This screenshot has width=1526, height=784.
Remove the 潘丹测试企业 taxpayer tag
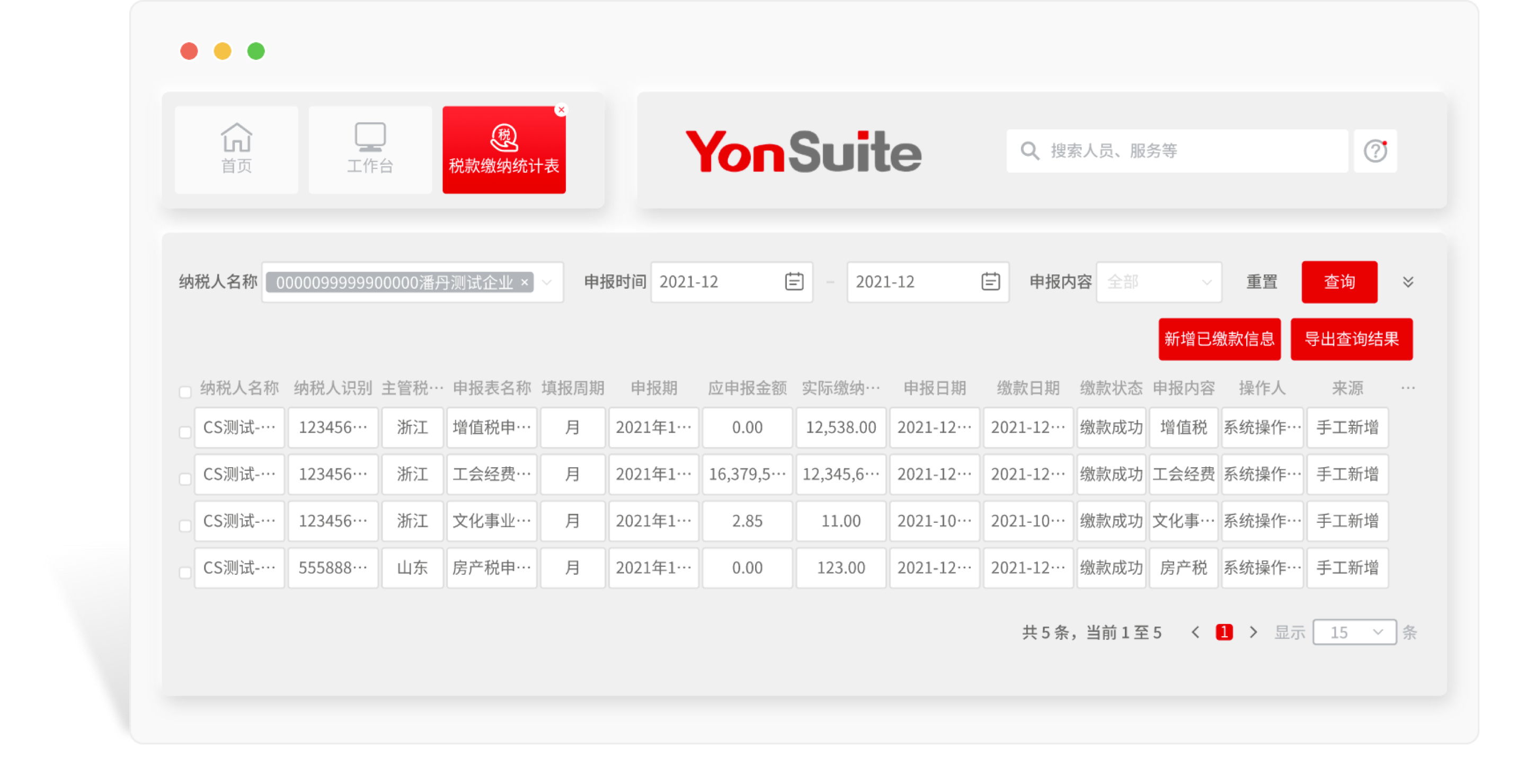click(x=524, y=282)
